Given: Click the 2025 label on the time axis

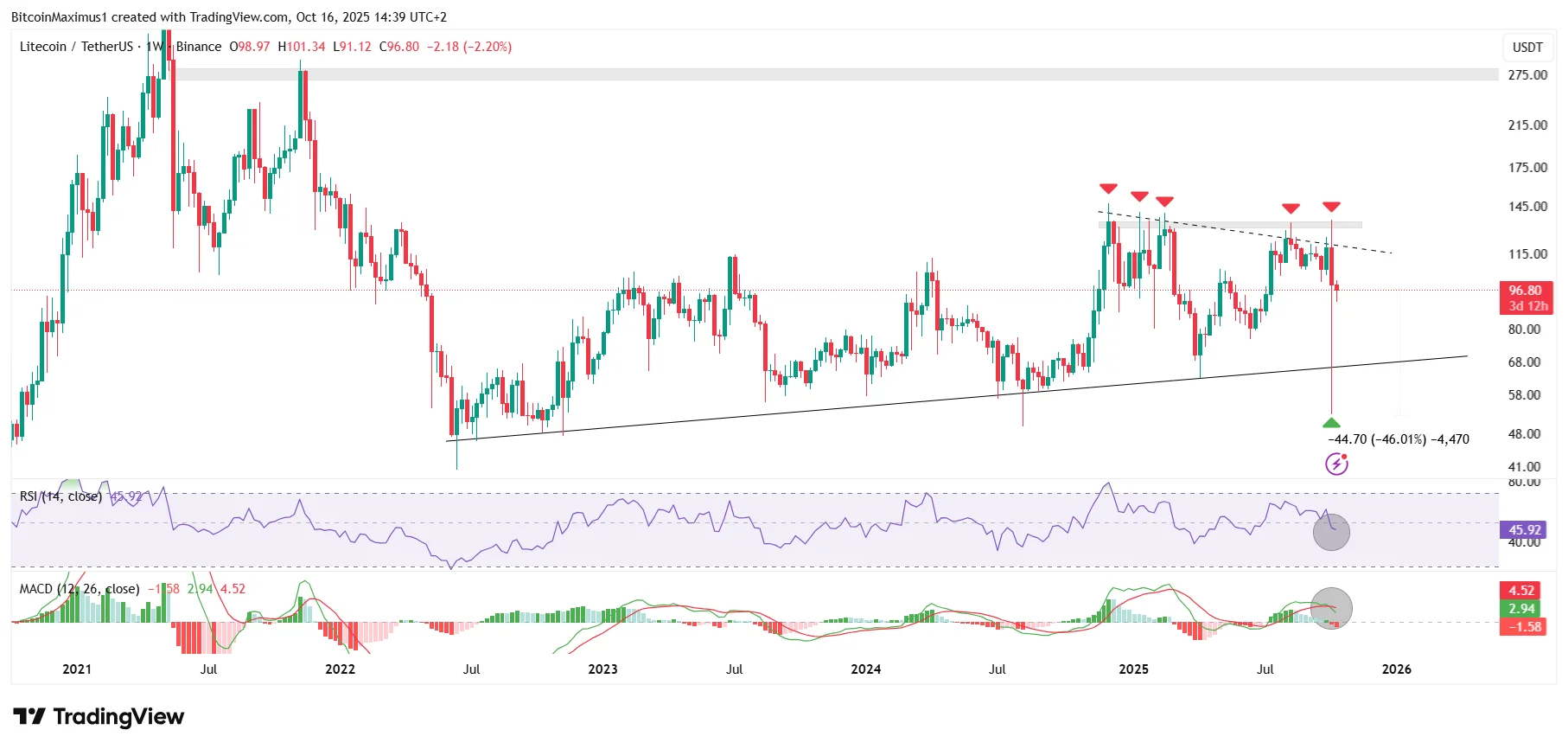Looking at the screenshot, I should [1133, 669].
